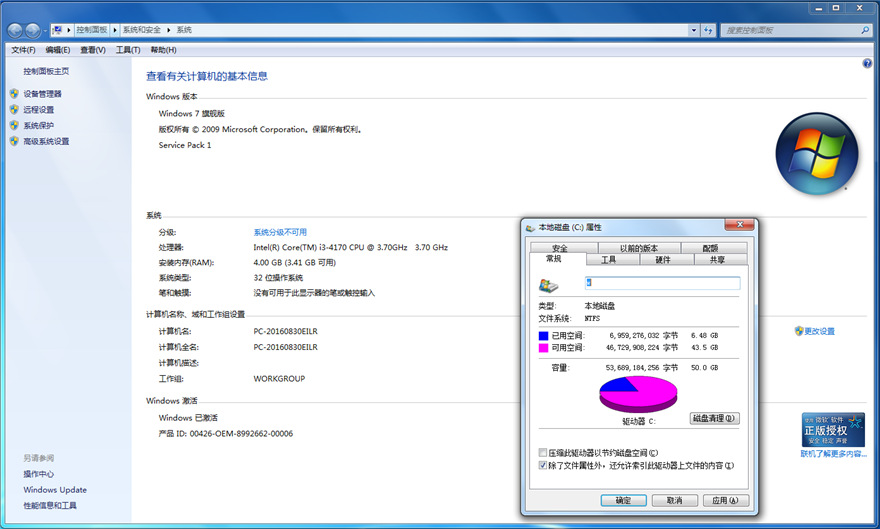Expand the chevron before 控制面板 in the address bar
Screen dimensions: 880x529
click(68, 30)
